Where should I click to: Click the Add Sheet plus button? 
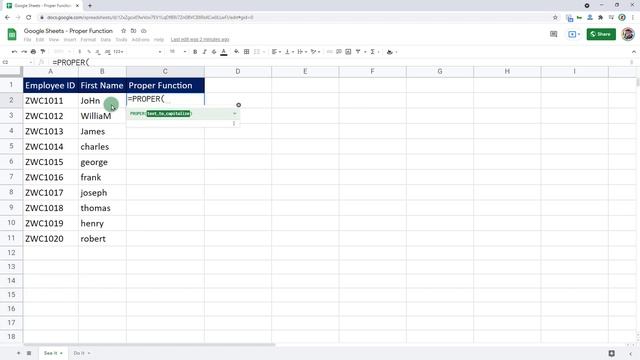(18, 353)
